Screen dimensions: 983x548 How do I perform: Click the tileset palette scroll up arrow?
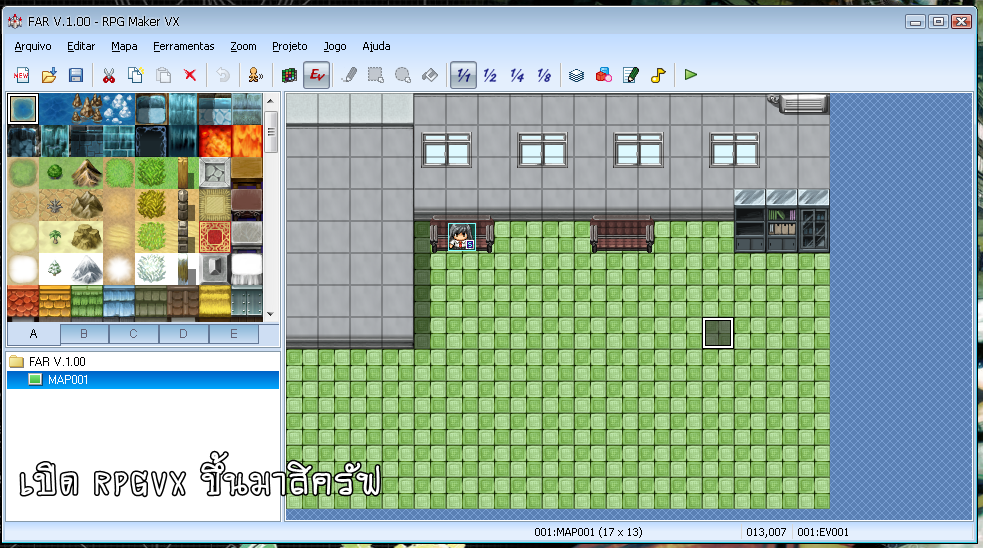[x=270, y=100]
